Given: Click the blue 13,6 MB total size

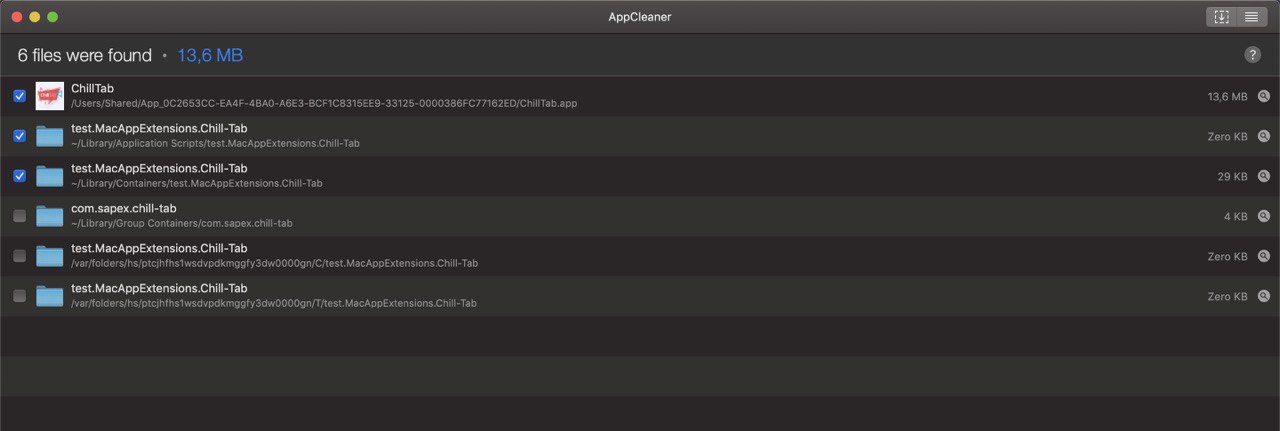Looking at the screenshot, I should [210, 55].
